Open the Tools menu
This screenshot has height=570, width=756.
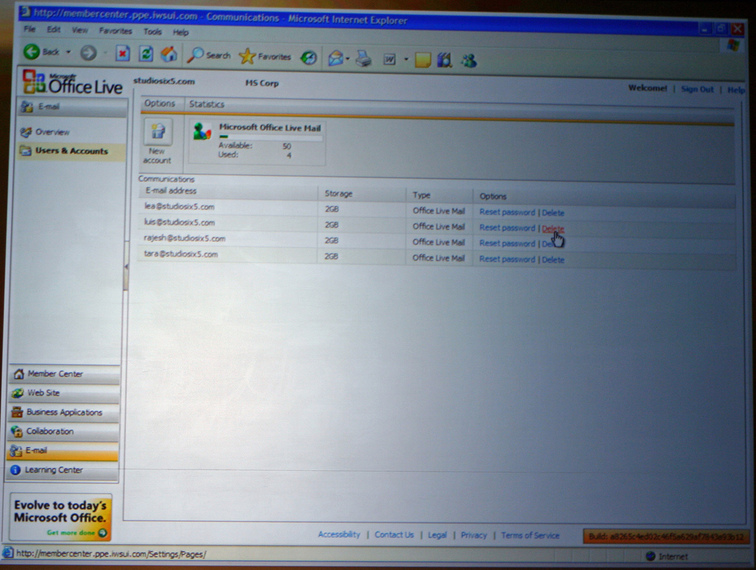click(x=152, y=32)
